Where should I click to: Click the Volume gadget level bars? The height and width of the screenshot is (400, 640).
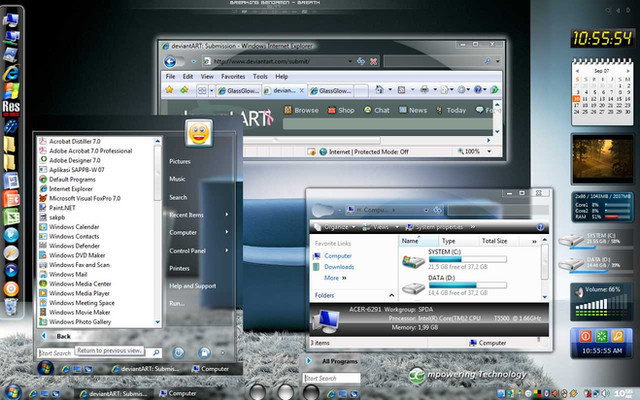point(602,307)
